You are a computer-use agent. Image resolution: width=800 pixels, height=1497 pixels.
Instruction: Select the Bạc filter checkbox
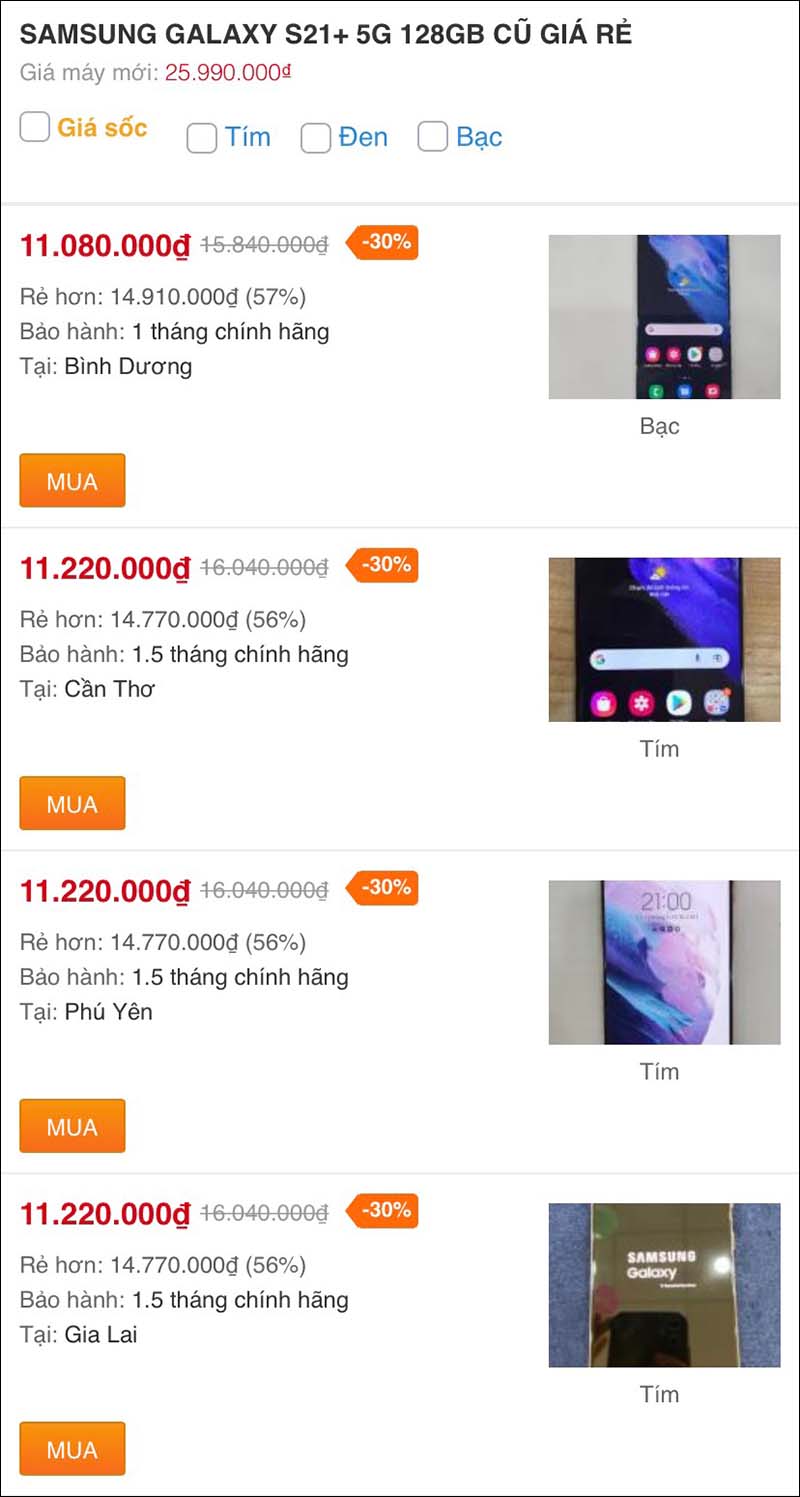[x=432, y=137]
